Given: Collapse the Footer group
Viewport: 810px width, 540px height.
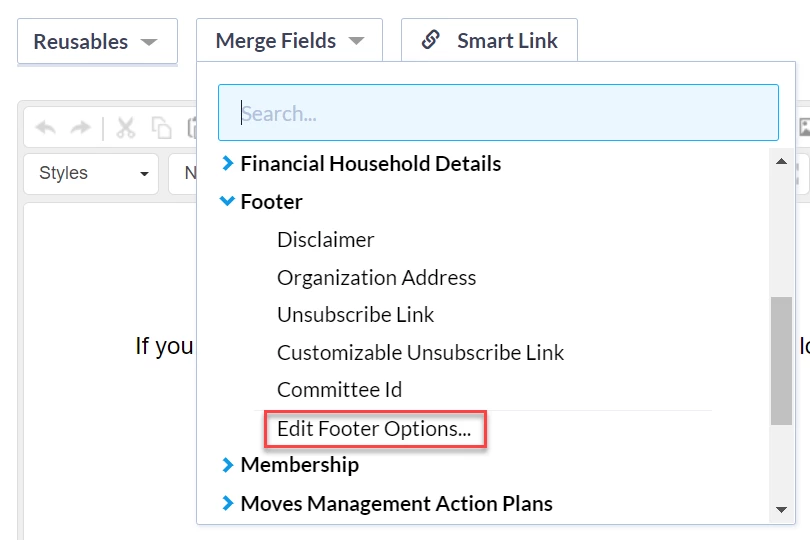Looking at the screenshot, I should [x=270, y=201].
